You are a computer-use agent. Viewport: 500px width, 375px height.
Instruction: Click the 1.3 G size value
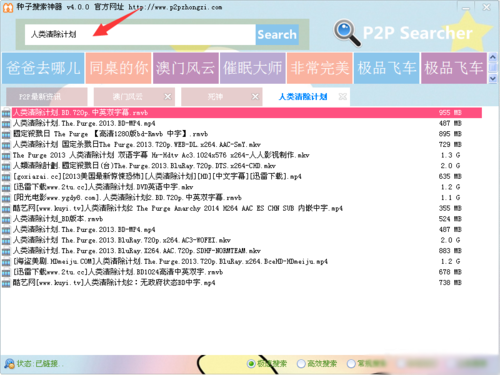(x=450, y=155)
